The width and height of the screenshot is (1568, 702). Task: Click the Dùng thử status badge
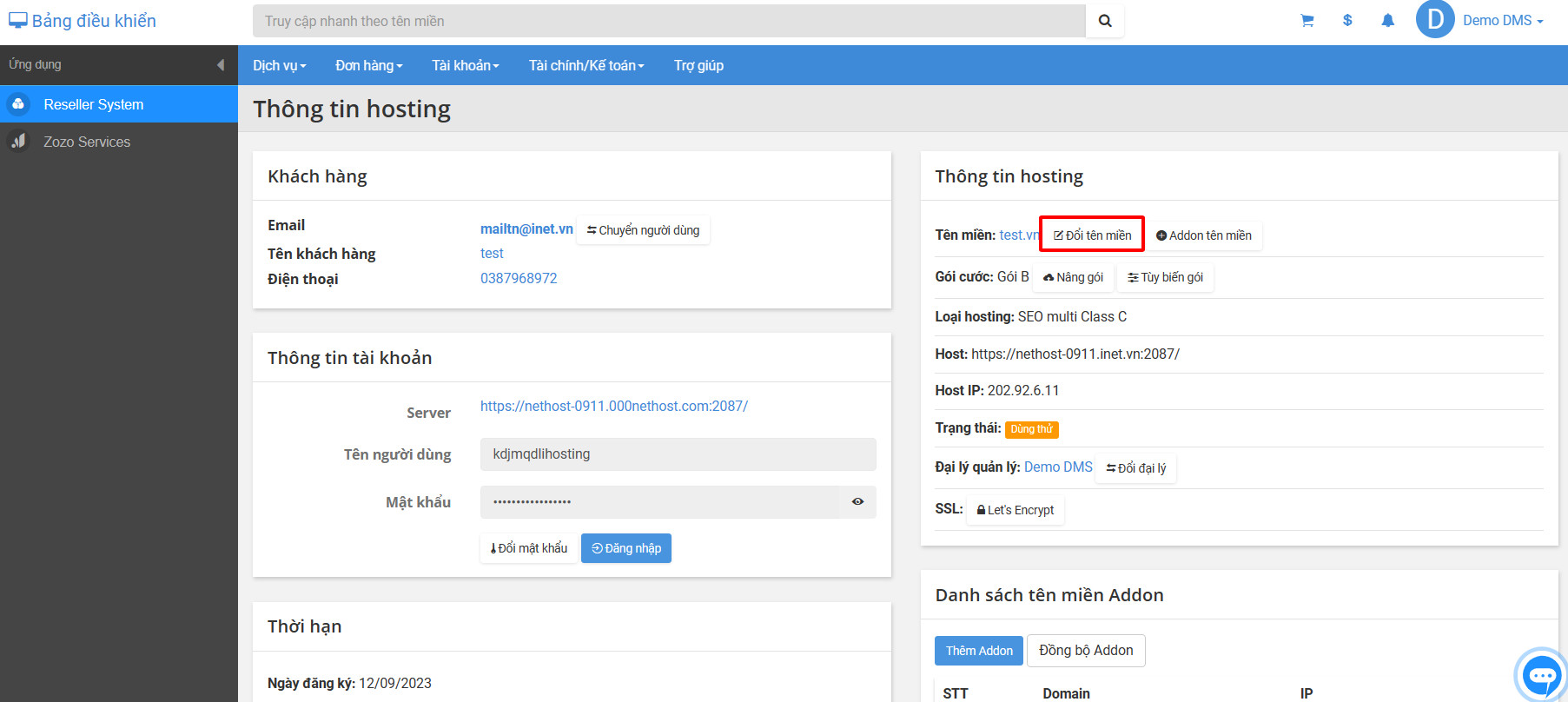pyautogui.click(x=1031, y=429)
